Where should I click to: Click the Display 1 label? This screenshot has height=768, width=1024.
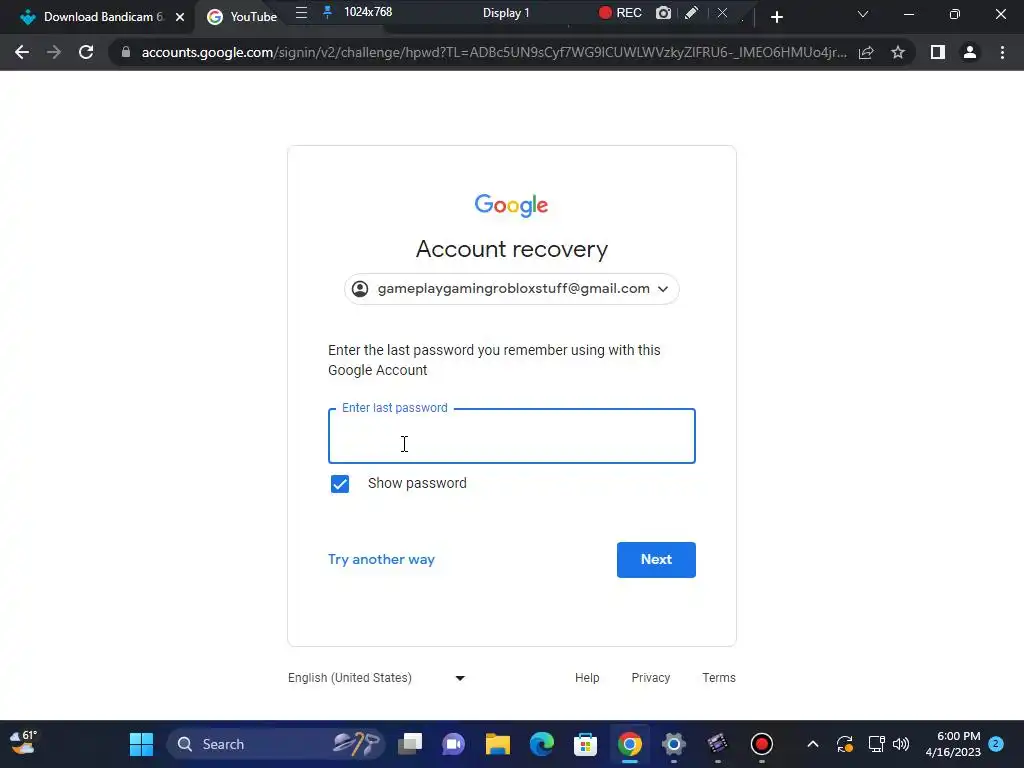(506, 13)
